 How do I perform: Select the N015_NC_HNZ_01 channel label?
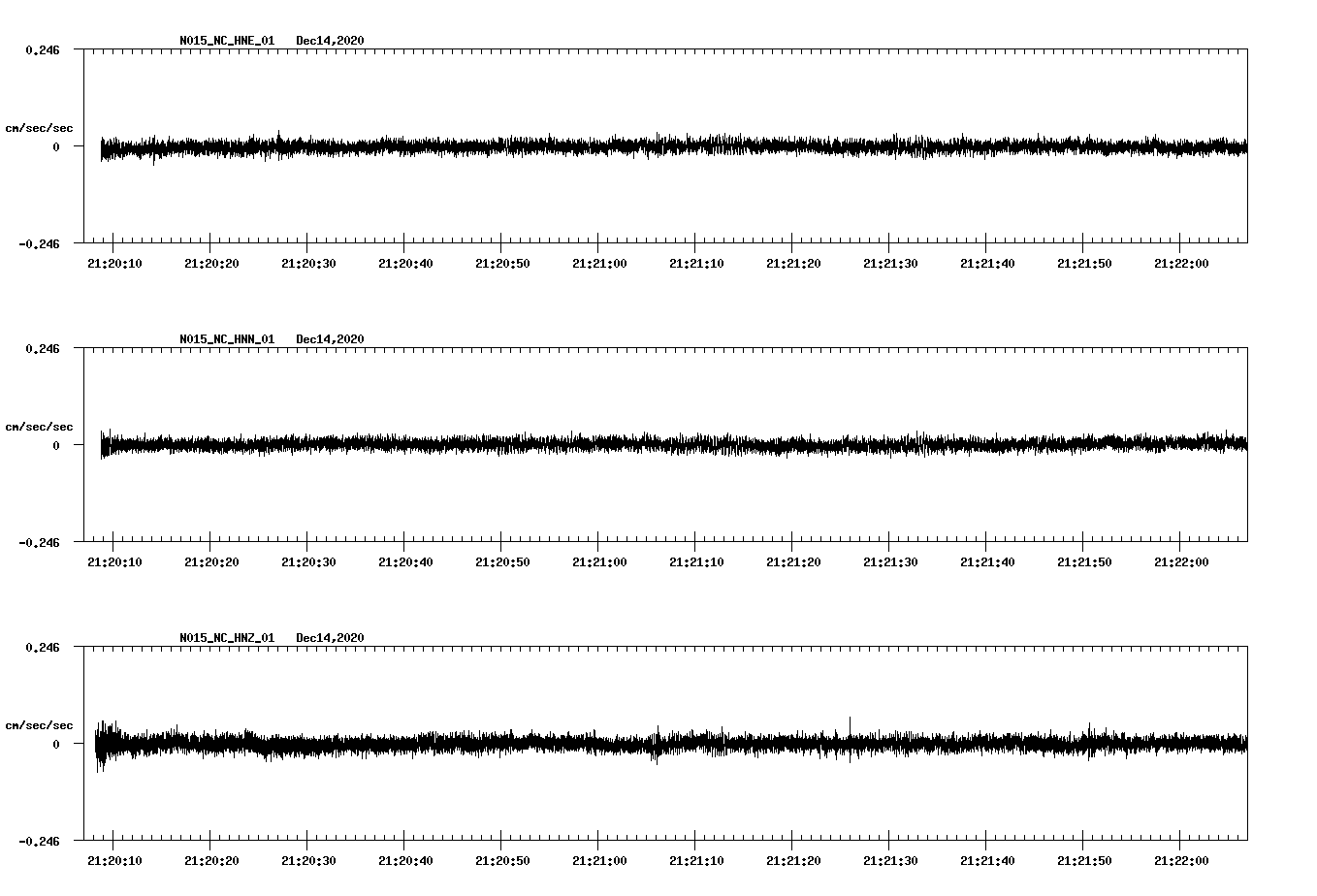pyautogui.click(x=227, y=637)
